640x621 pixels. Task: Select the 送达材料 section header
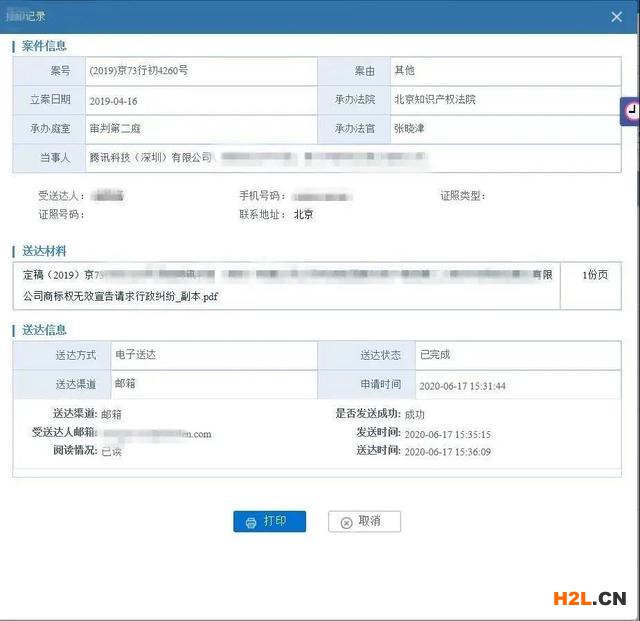pos(44,251)
